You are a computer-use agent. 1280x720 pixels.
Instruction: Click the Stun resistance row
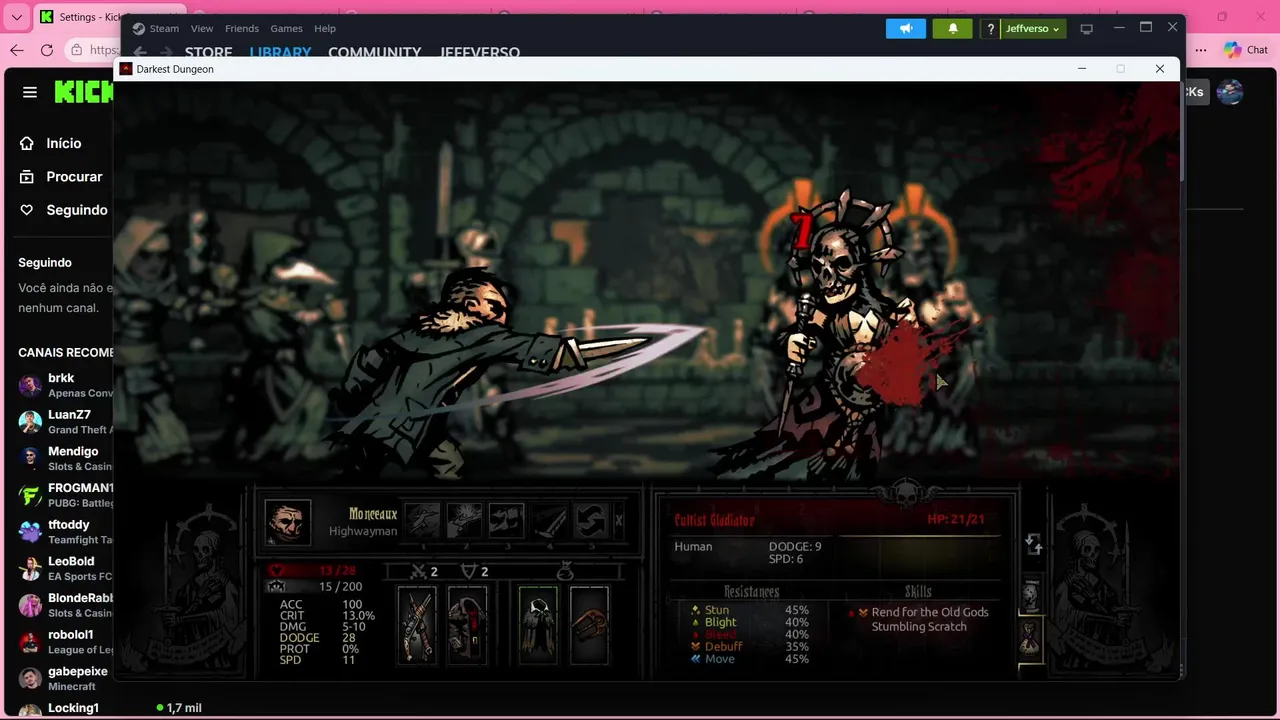pos(750,610)
